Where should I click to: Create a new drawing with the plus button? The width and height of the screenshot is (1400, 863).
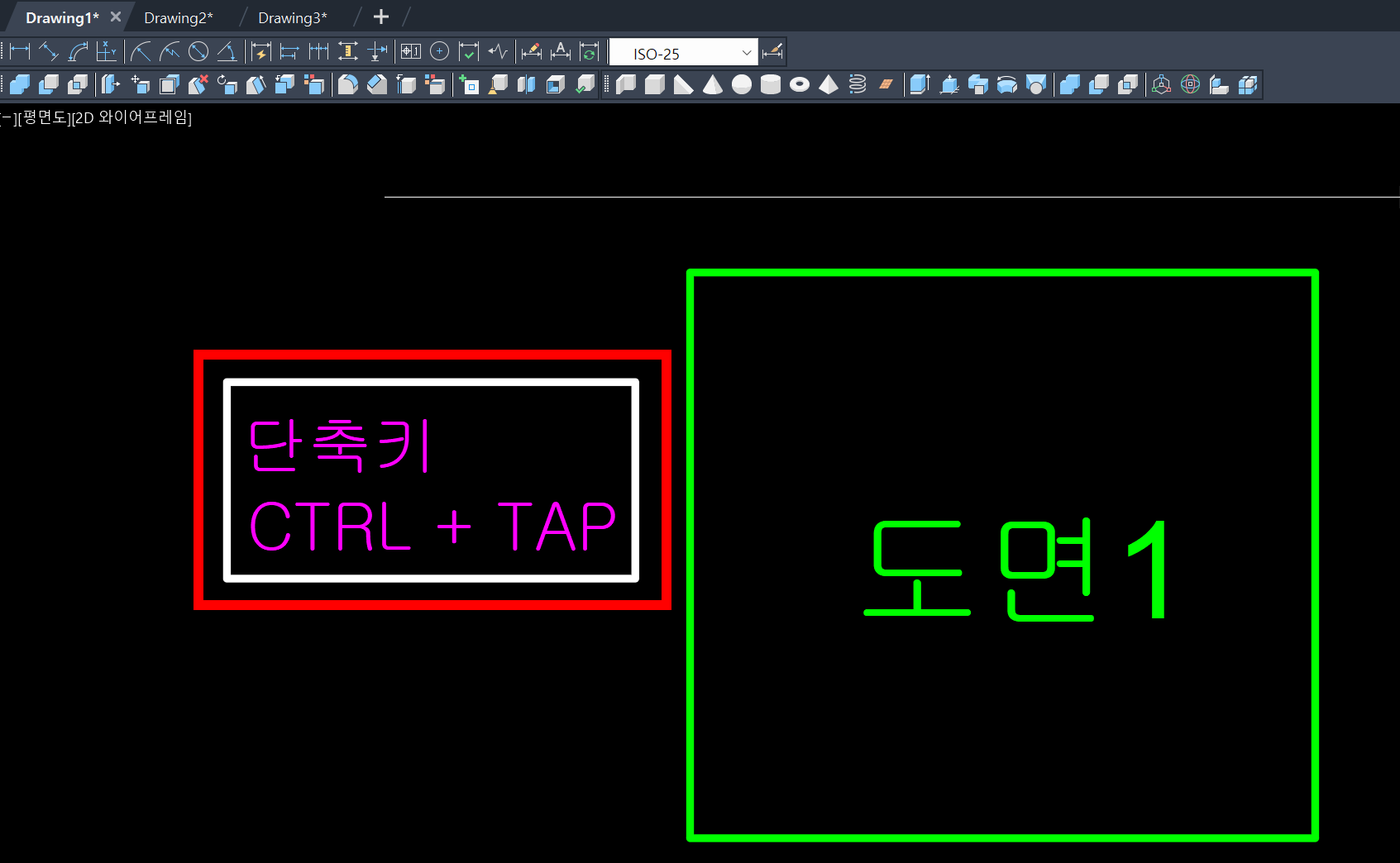(380, 17)
